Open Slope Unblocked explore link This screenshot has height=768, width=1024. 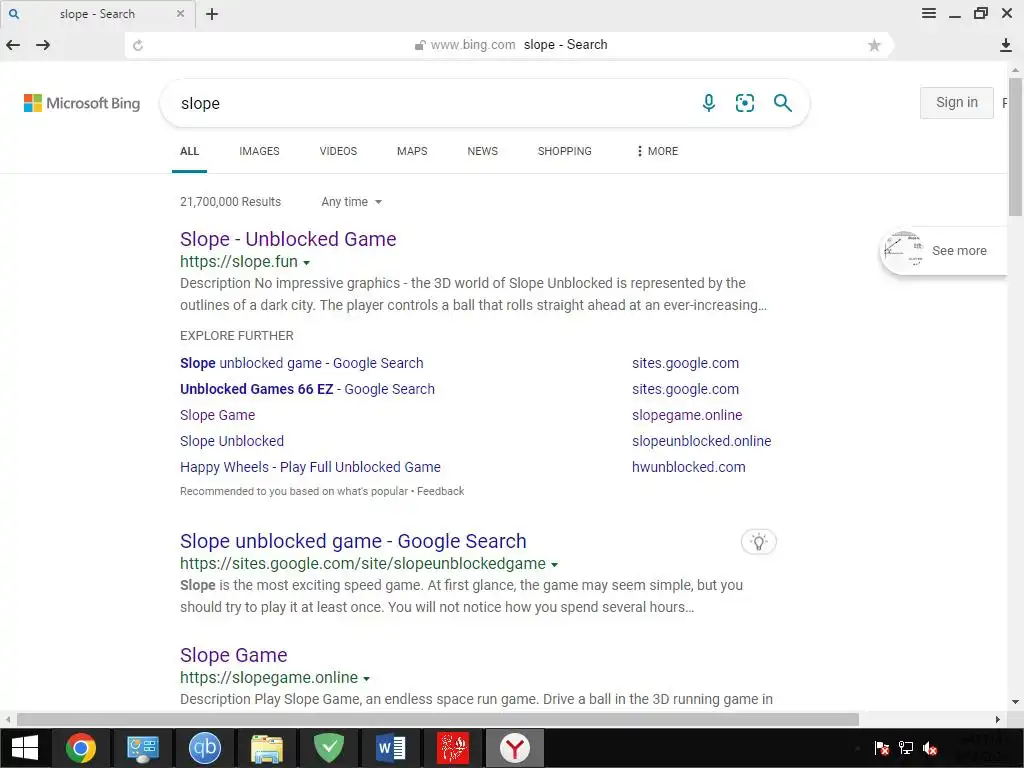[232, 441]
